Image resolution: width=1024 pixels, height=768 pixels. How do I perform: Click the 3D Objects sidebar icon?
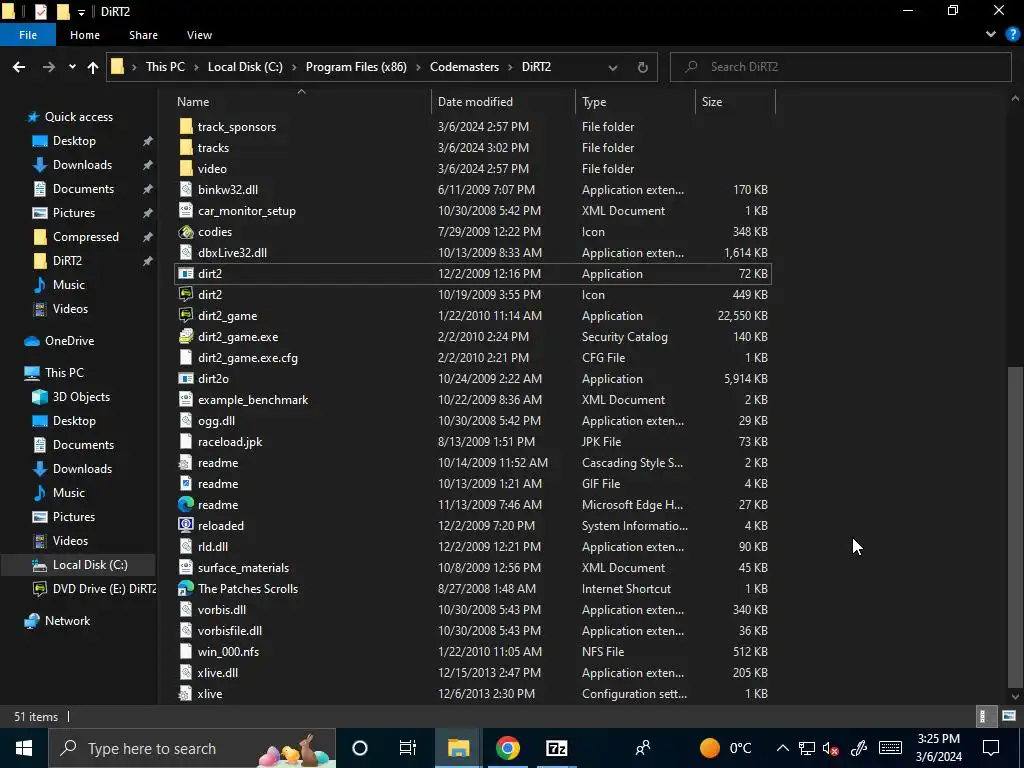click(40, 397)
